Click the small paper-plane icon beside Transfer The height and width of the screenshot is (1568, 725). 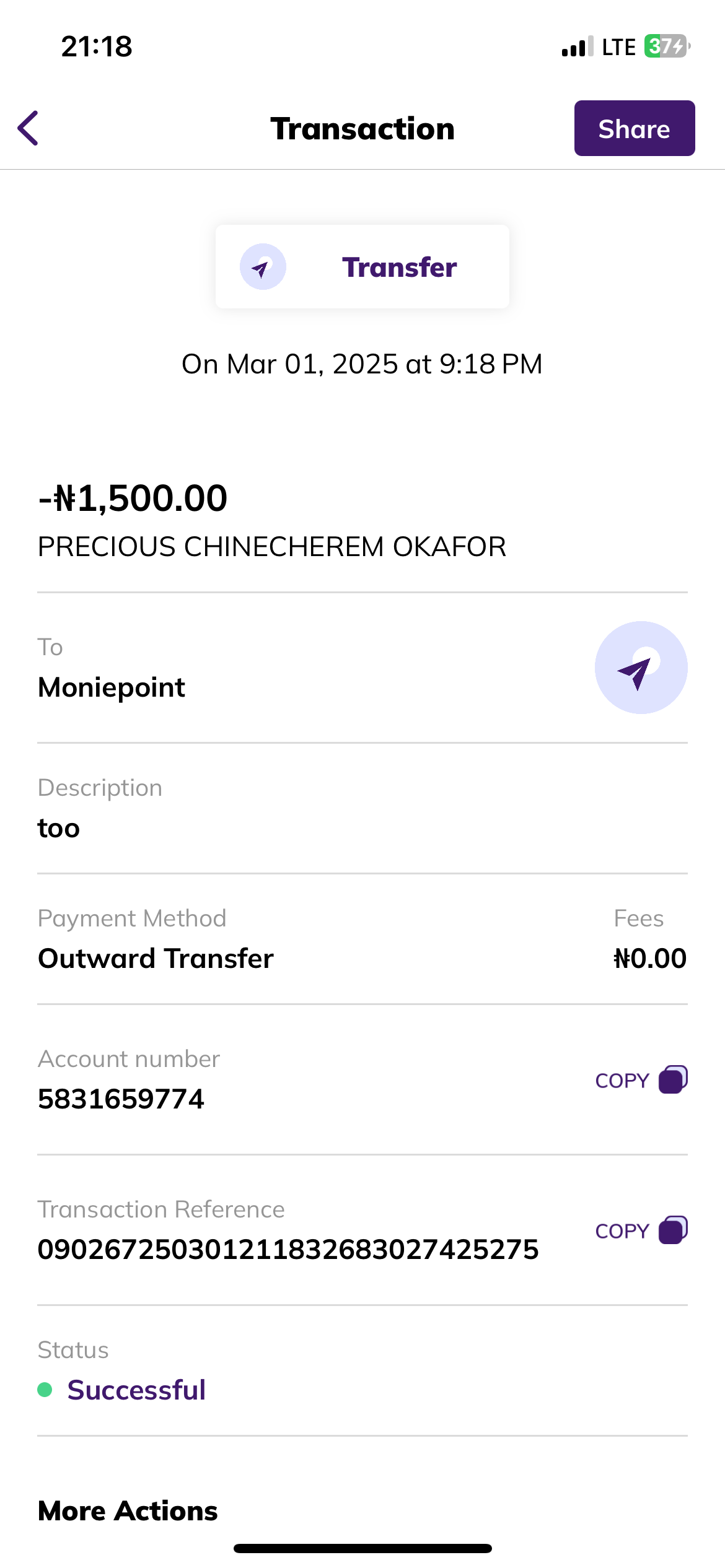point(263,267)
